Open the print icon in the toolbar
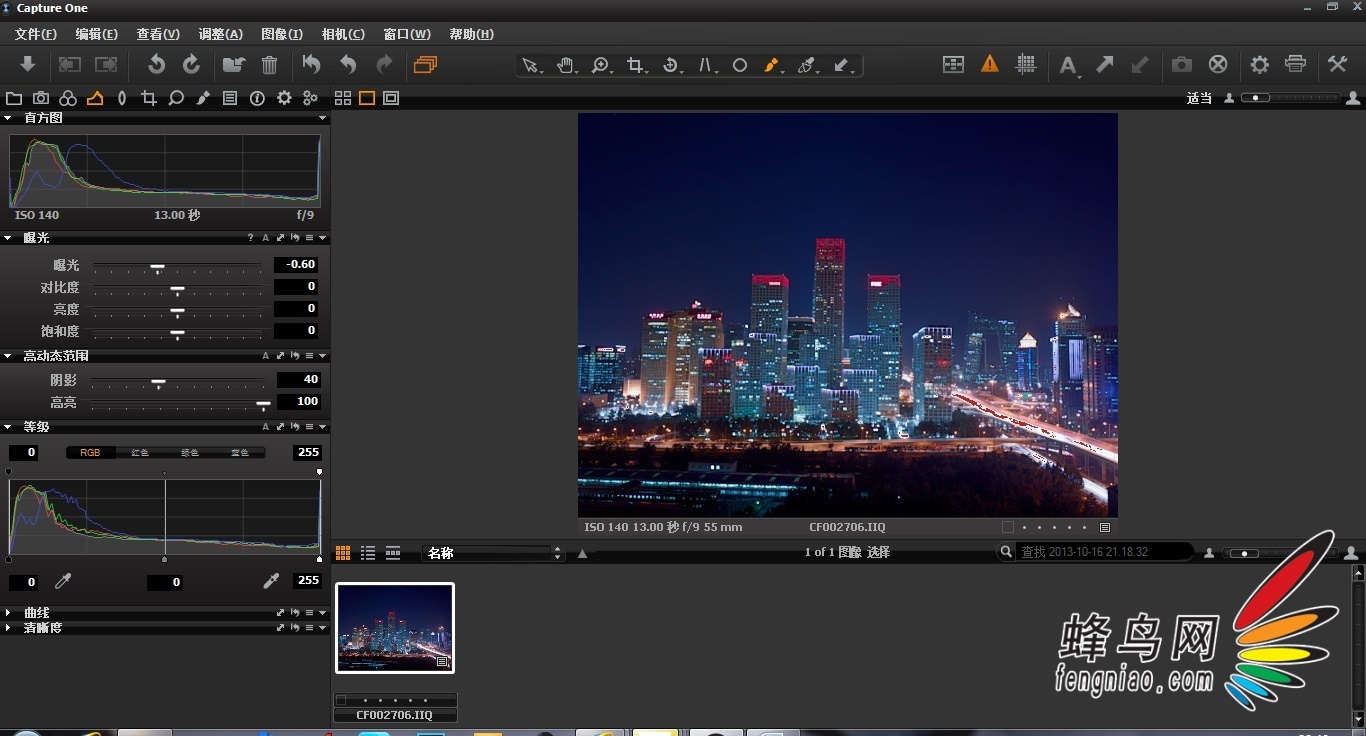Image resolution: width=1366 pixels, height=736 pixels. (x=1295, y=64)
